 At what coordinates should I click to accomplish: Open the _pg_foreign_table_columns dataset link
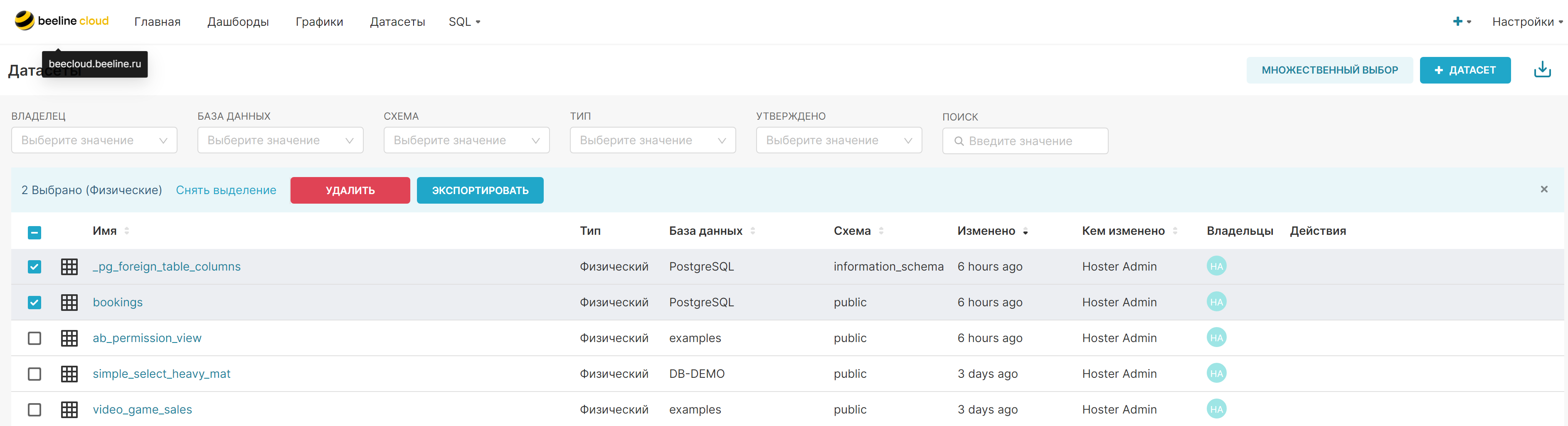pyautogui.click(x=167, y=266)
